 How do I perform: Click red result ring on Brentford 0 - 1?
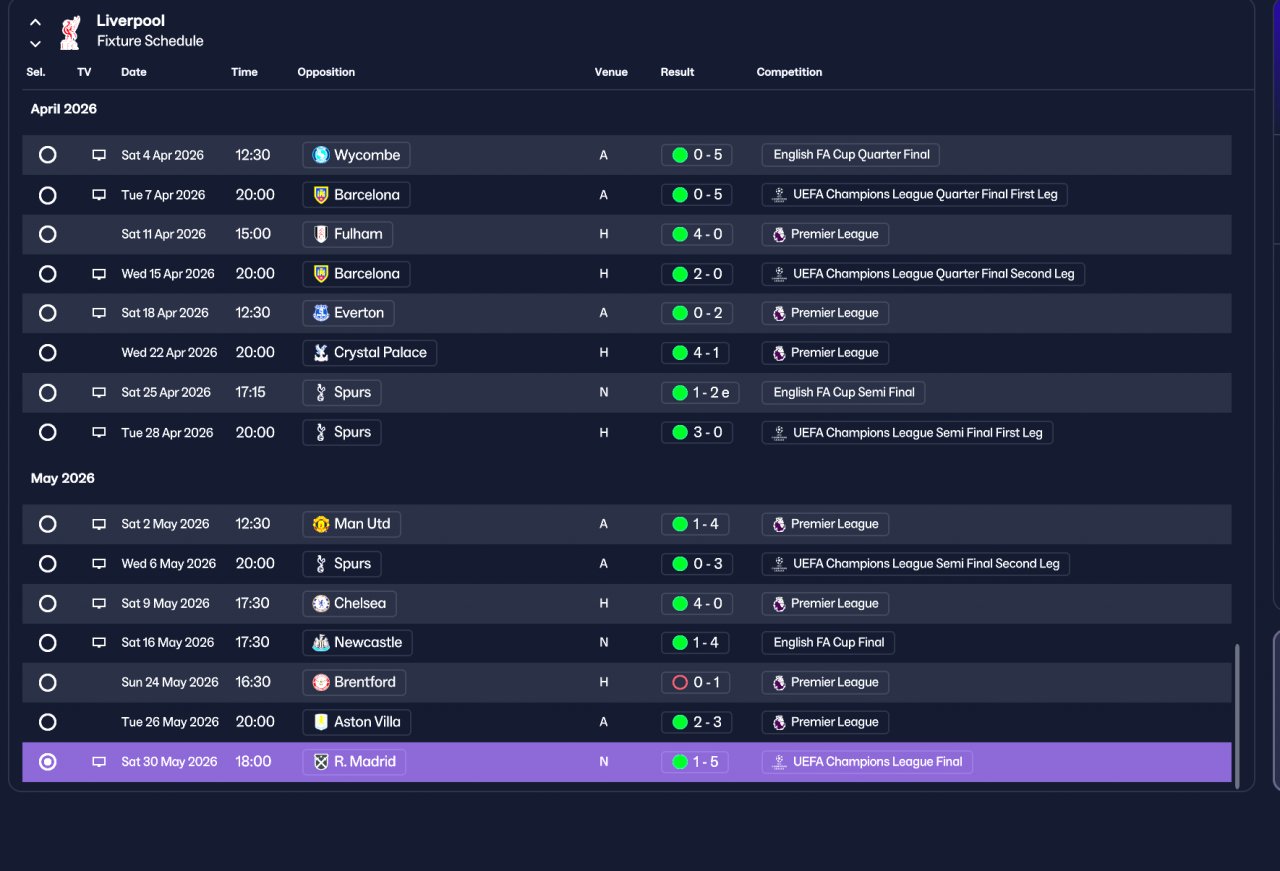tap(680, 682)
